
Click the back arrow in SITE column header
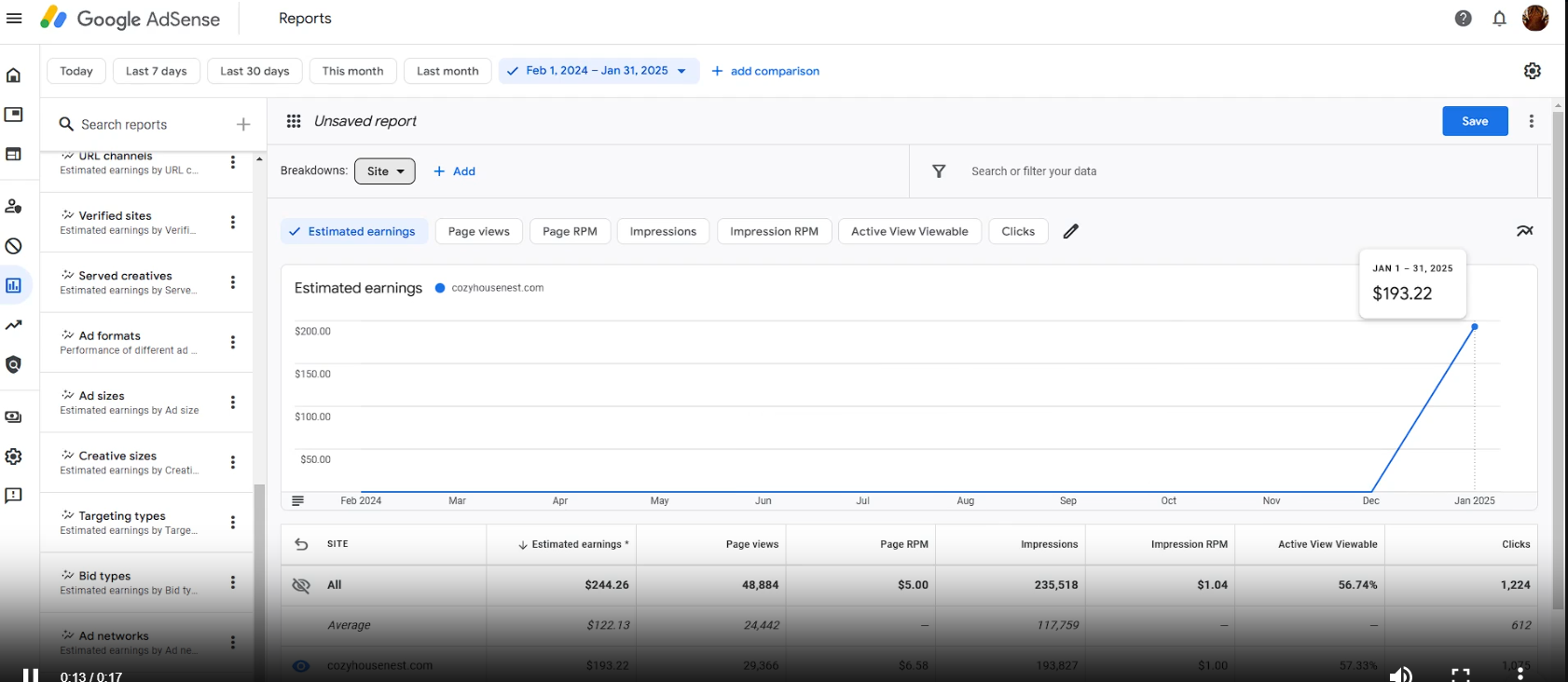pyautogui.click(x=301, y=544)
